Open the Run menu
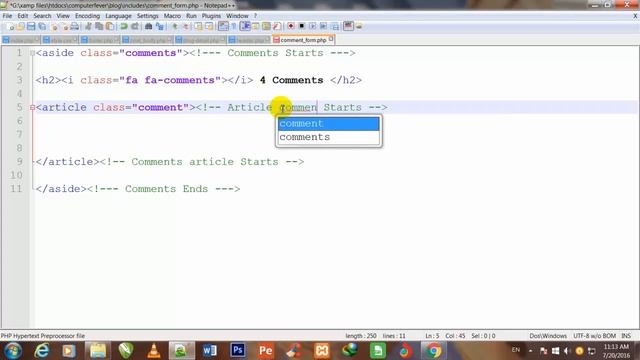 pyautogui.click(x=191, y=16)
